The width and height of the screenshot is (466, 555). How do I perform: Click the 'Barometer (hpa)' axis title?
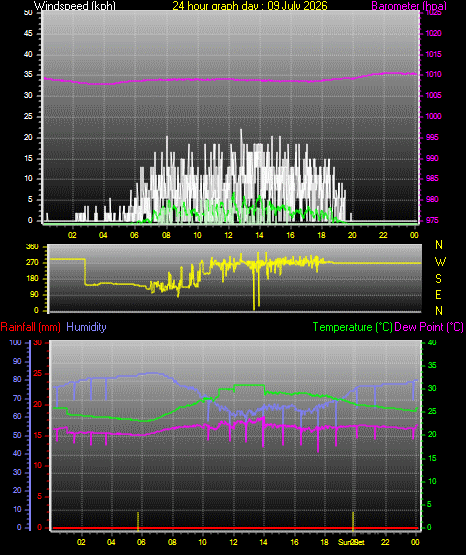[x=409, y=6]
